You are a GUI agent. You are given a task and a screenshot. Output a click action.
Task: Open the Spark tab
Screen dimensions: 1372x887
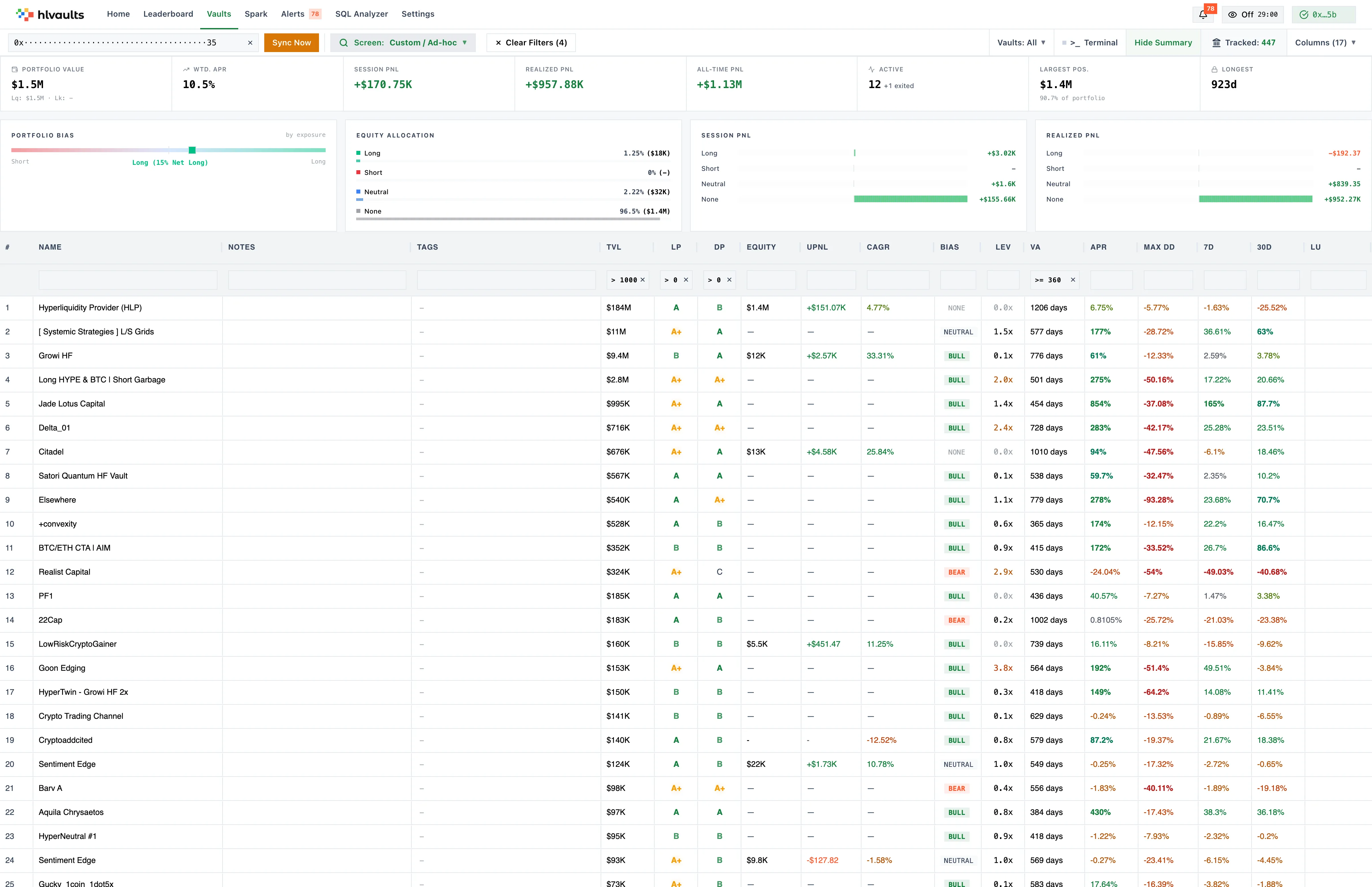point(256,14)
